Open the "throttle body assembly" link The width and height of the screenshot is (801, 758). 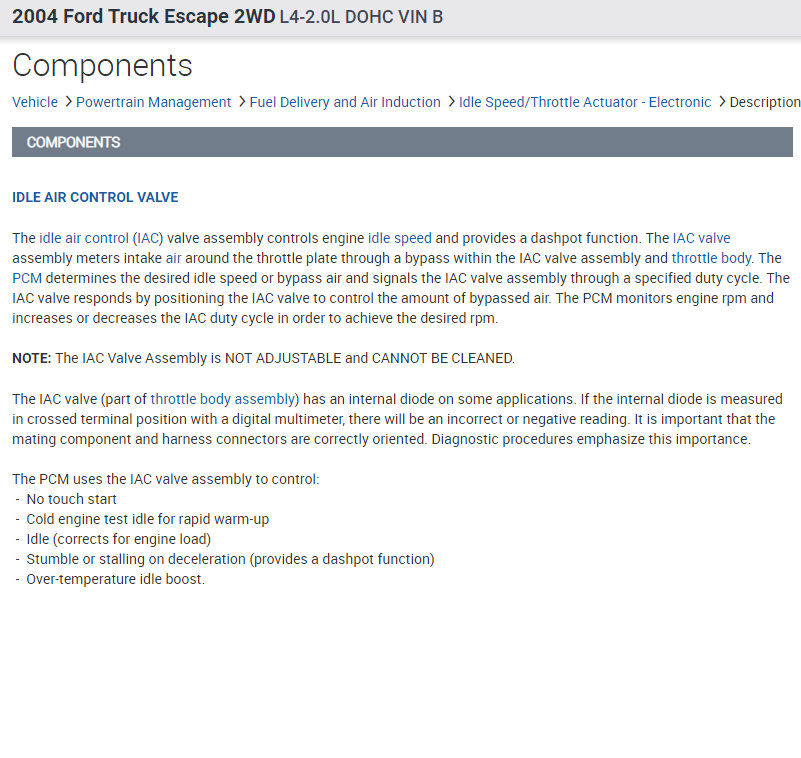tap(223, 399)
